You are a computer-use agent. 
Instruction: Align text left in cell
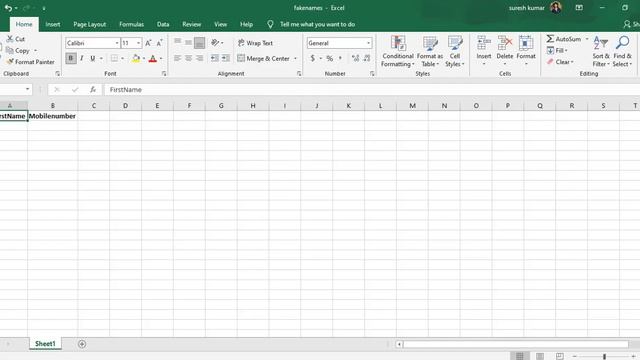pos(178,58)
